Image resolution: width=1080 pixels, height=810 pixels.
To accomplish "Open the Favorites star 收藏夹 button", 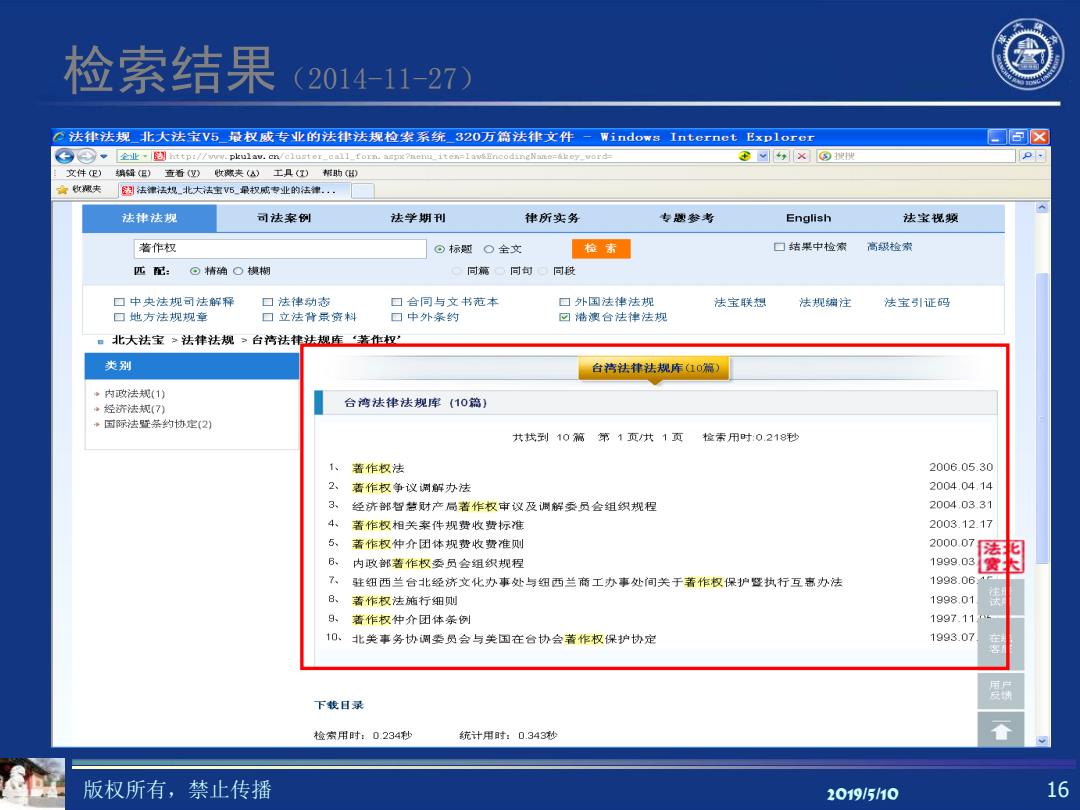I will 79,189.
